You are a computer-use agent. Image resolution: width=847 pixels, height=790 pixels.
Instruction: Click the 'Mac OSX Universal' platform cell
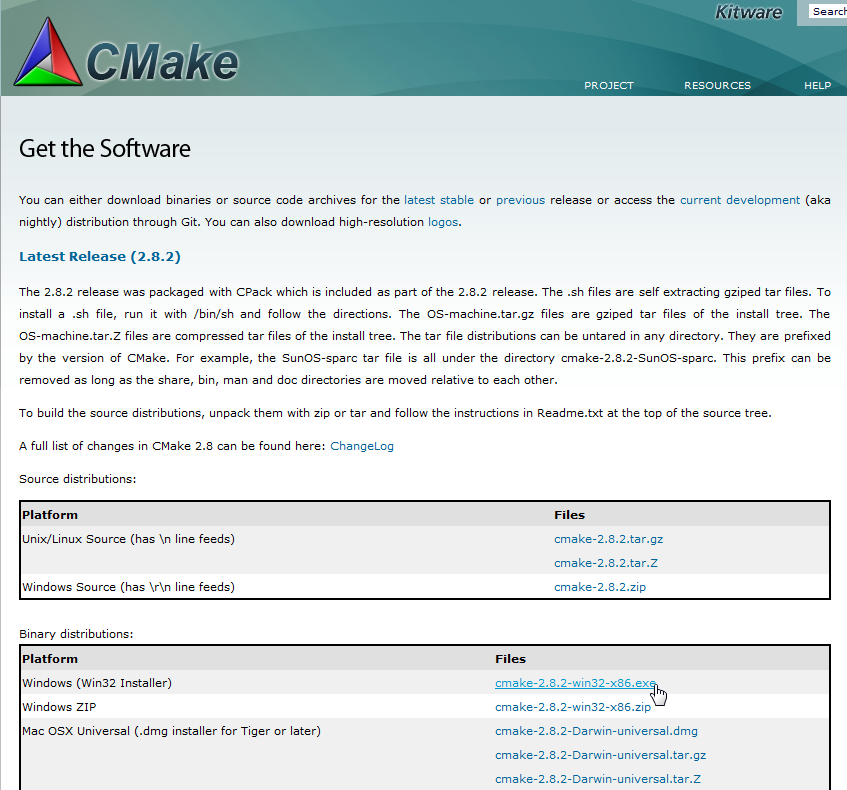[x=171, y=731]
